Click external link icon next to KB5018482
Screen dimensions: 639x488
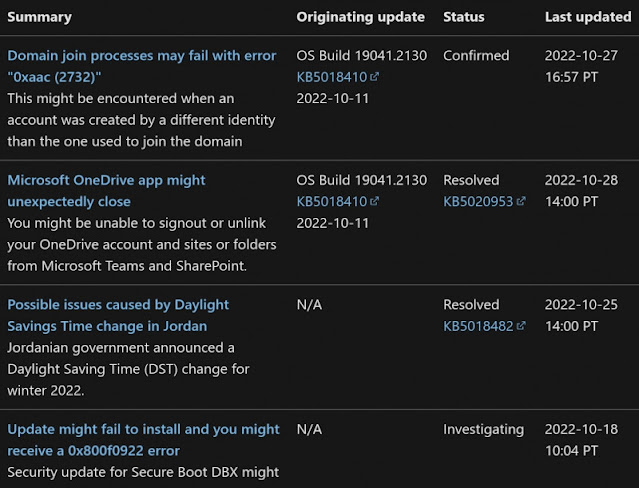(520, 326)
